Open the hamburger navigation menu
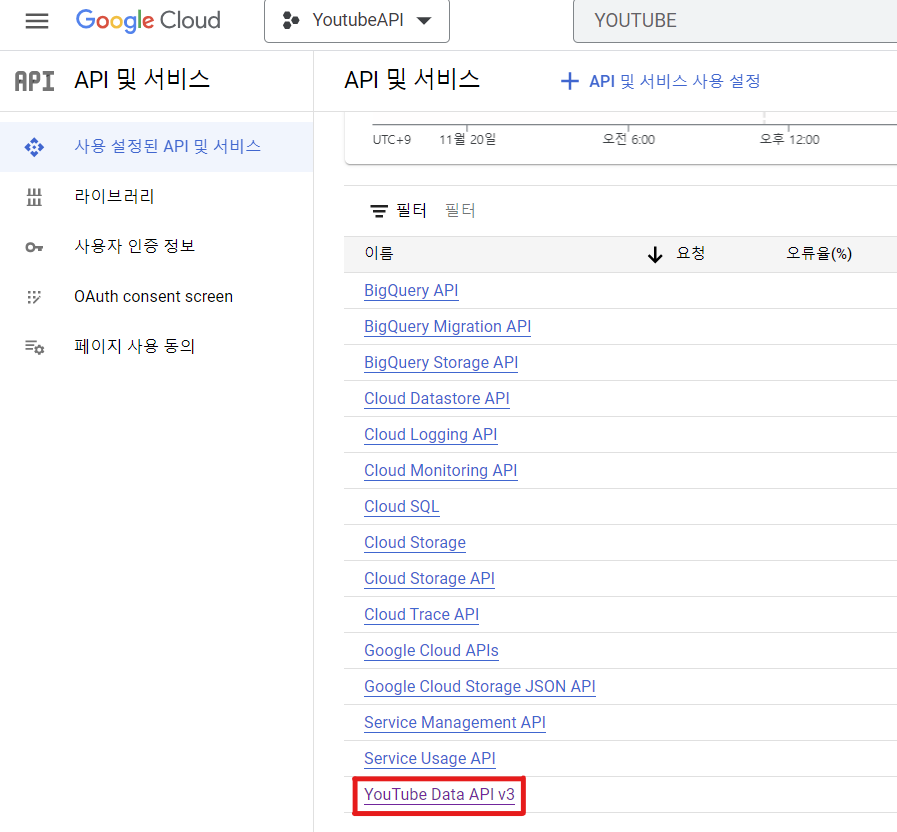 pos(37,21)
